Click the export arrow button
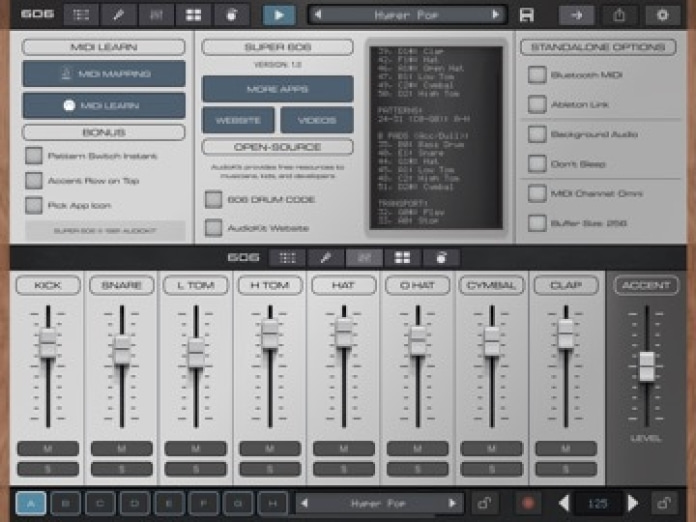Image resolution: width=696 pixels, height=522 pixels. [577, 16]
